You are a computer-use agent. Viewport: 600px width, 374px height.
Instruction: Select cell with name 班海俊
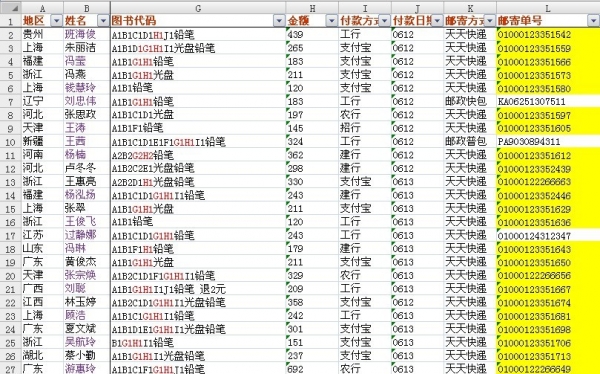(87, 34)
